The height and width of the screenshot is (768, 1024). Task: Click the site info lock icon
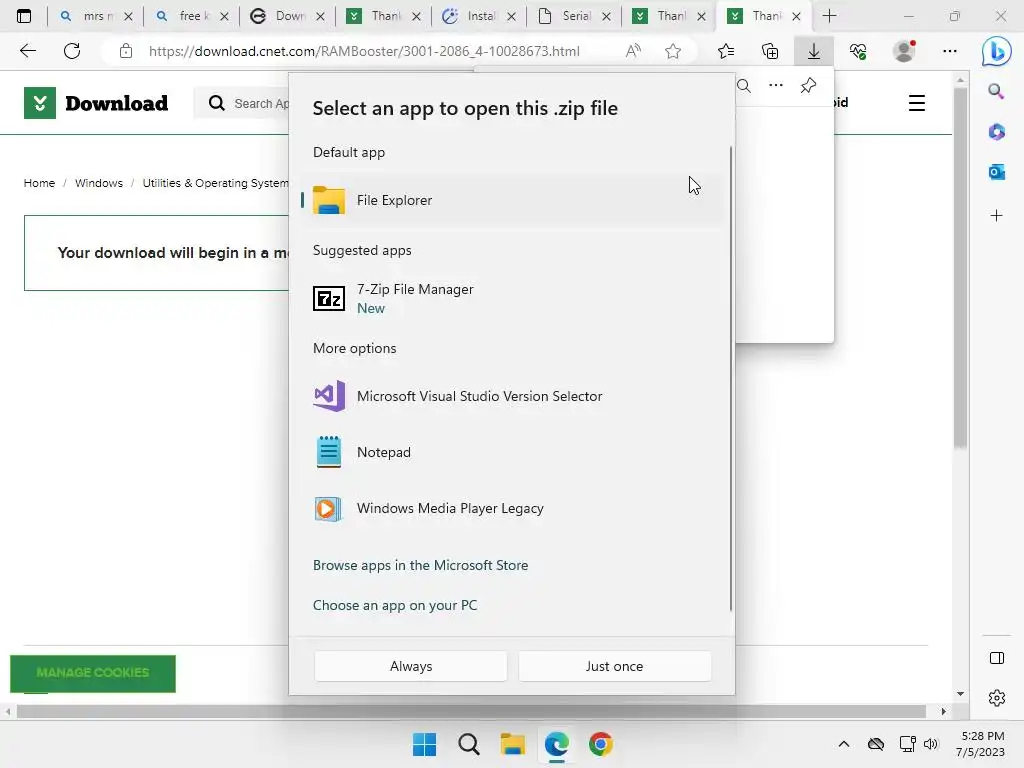[x=126, y=51]
